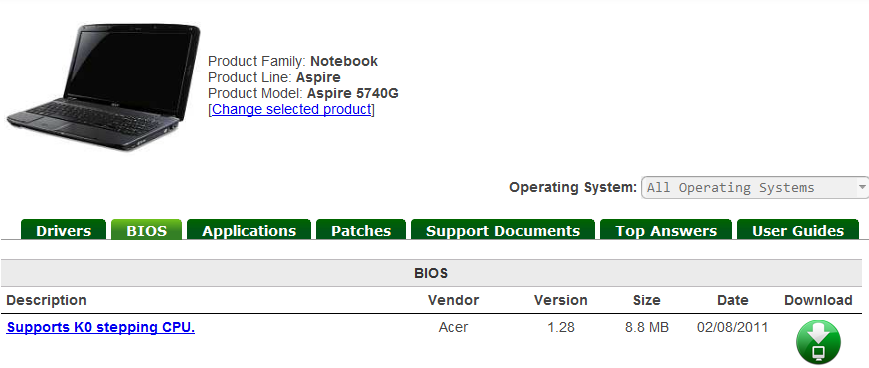Screen dimensions: 869x368
Task: Open the User Guides tab
Action: coord(798,230)
